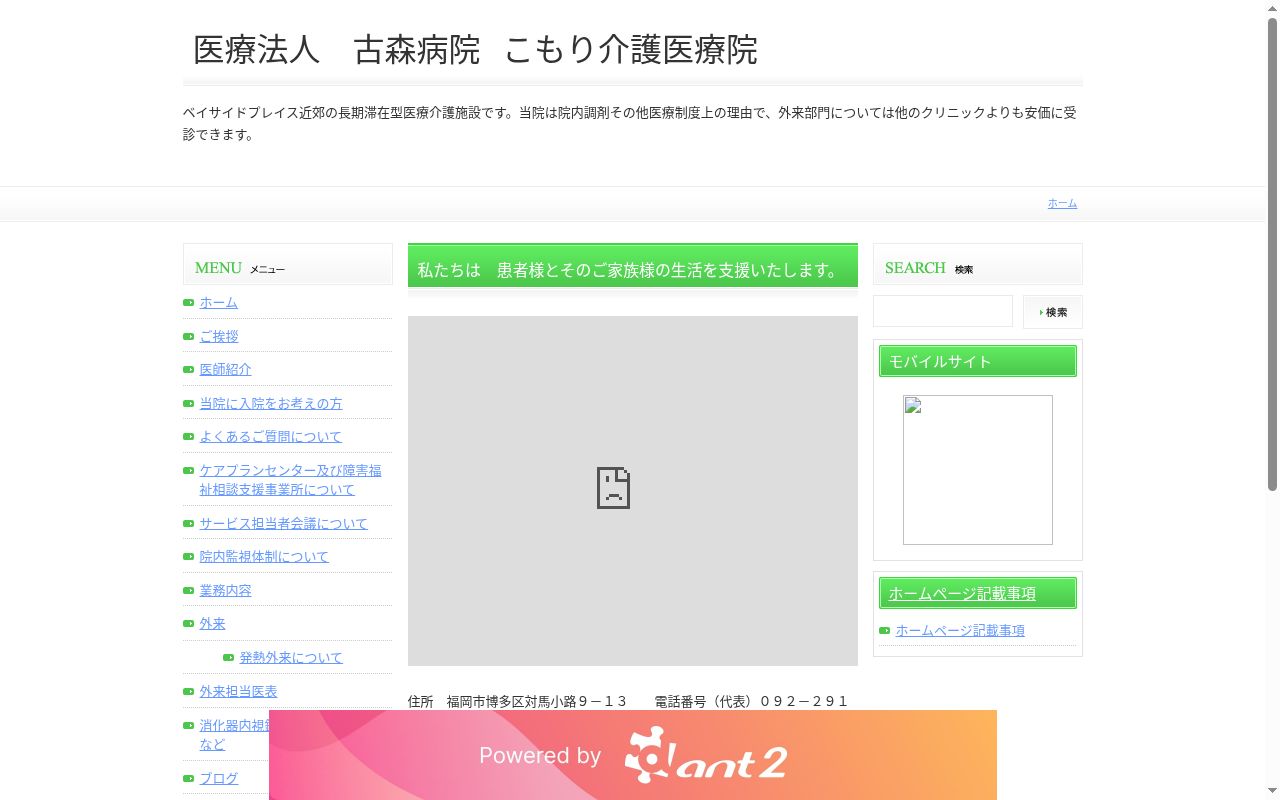1280x800 pixels.
Task: Click the green bullet icon beside 医師紹介
Action: (188, 369)
